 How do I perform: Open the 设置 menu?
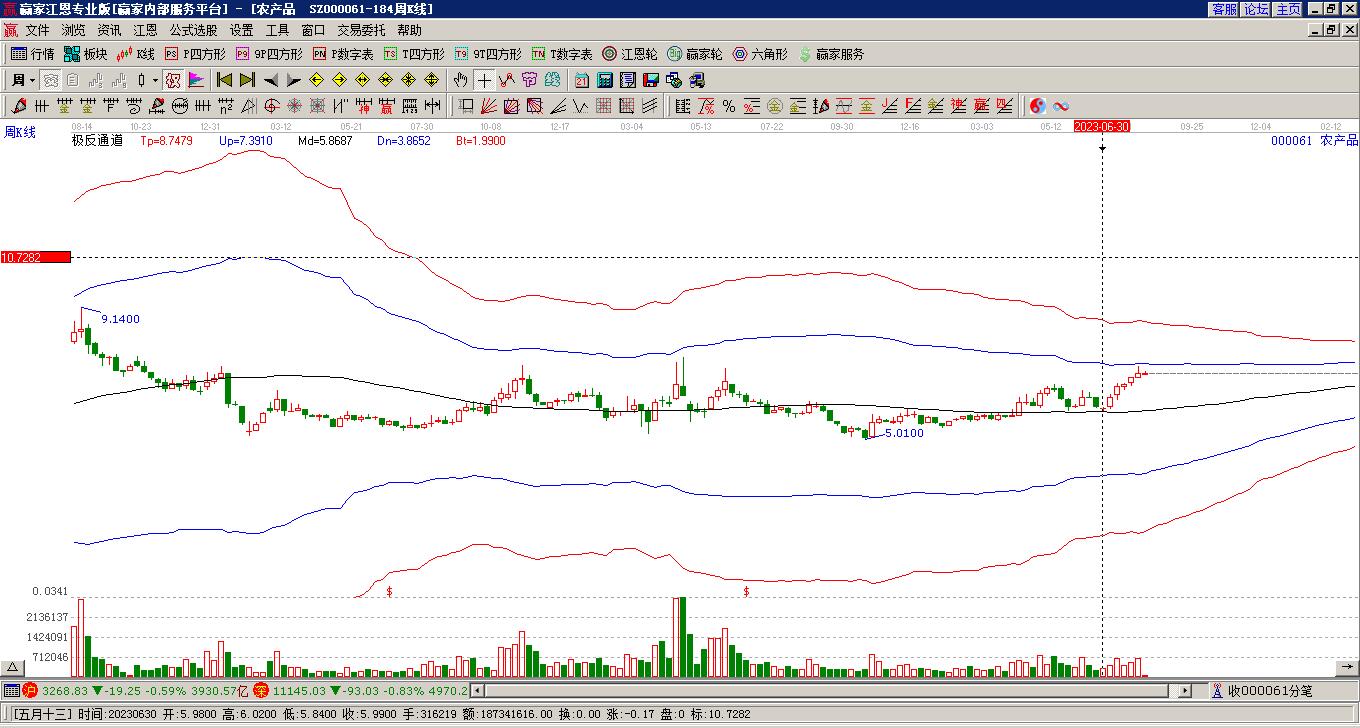pos(241,30)
